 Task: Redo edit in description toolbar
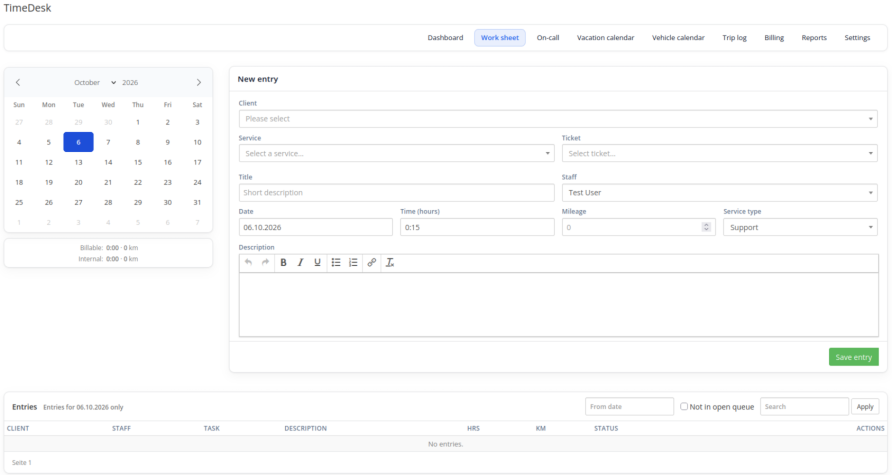point(265,262)
